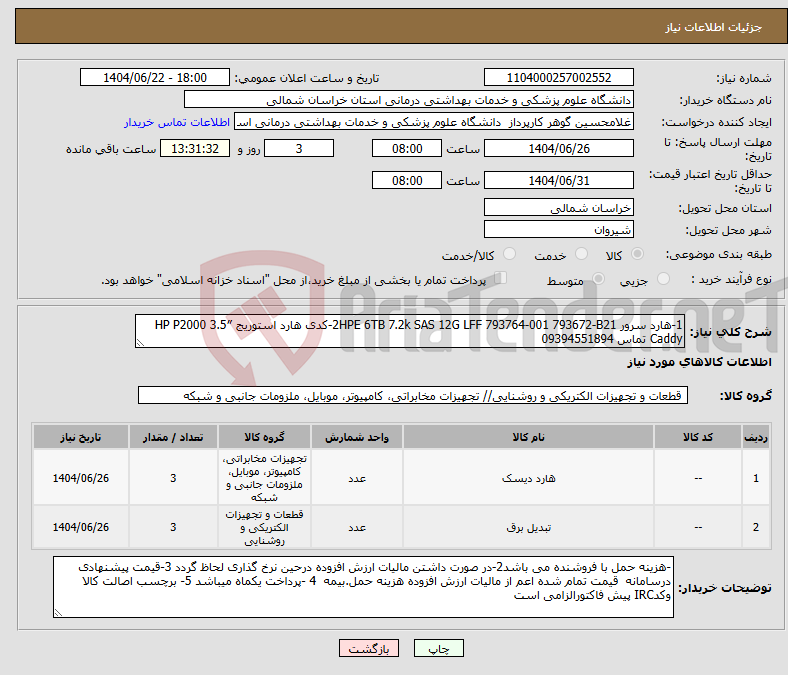The height and width of the screenshot is (675, 788).
Task: Click the buyer organization name field
Action: (x=409, y=100)
